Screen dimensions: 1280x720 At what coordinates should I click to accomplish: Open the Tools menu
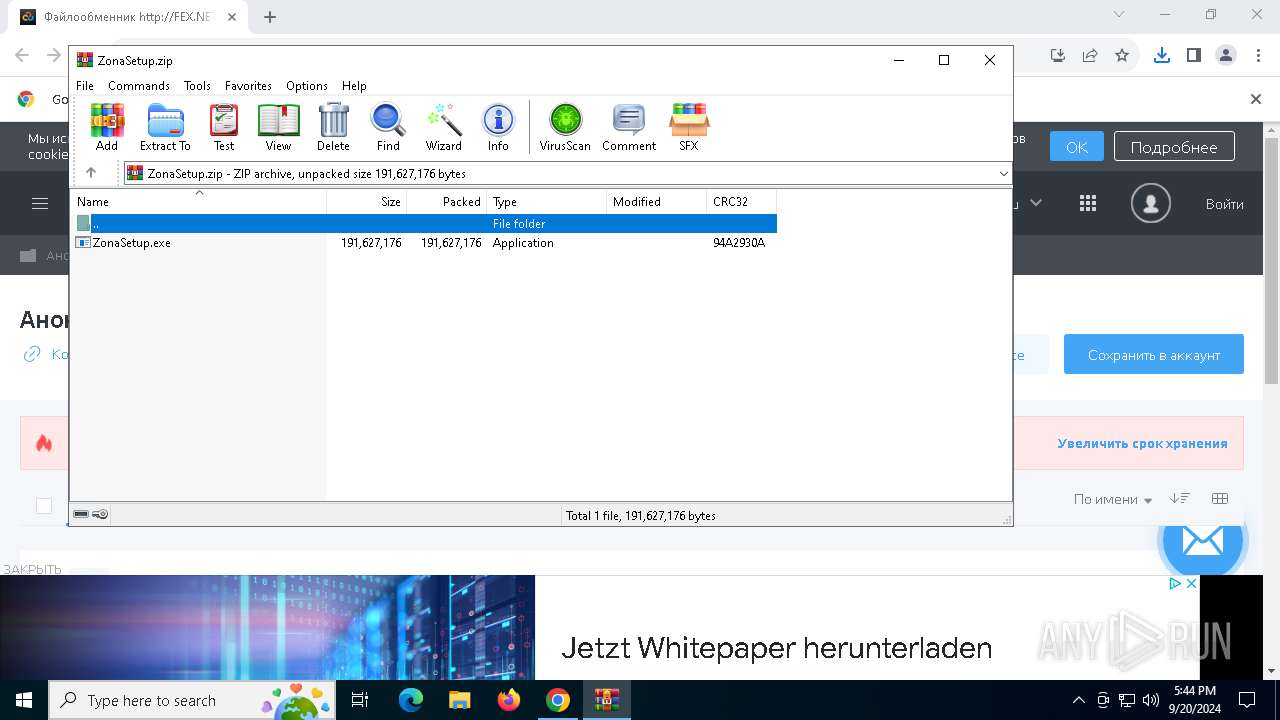[x=197, y=86]
